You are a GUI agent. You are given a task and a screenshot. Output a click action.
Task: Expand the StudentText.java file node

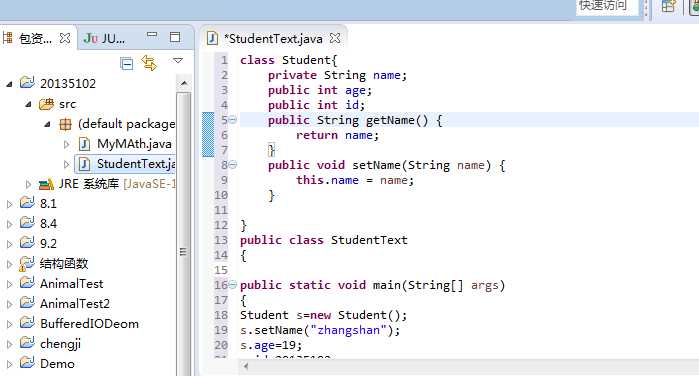tap(66, 164)
